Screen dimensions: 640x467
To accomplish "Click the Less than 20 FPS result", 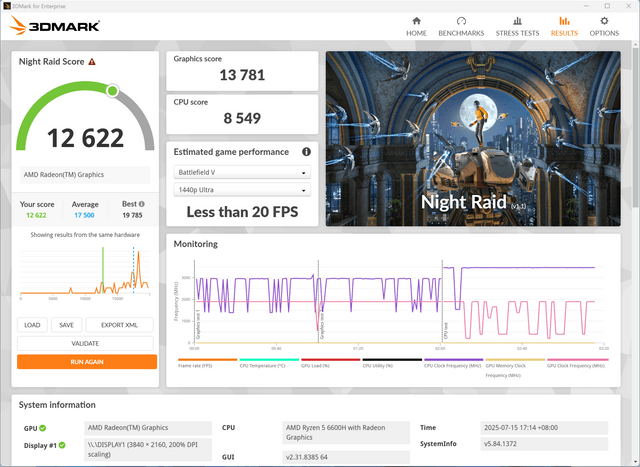I will 242,212.
